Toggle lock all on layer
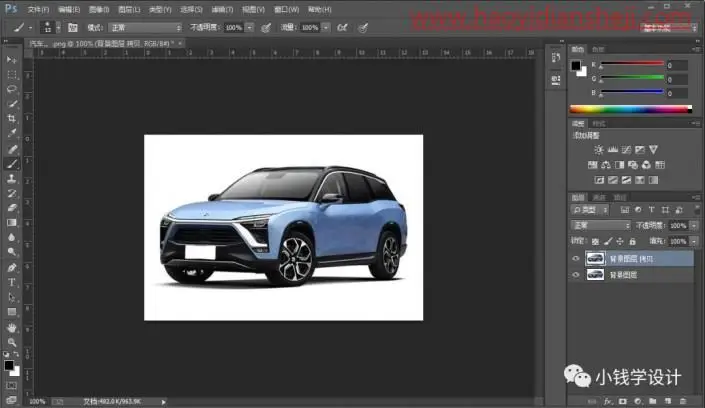 pyautogui.click(x=632, y=242)
